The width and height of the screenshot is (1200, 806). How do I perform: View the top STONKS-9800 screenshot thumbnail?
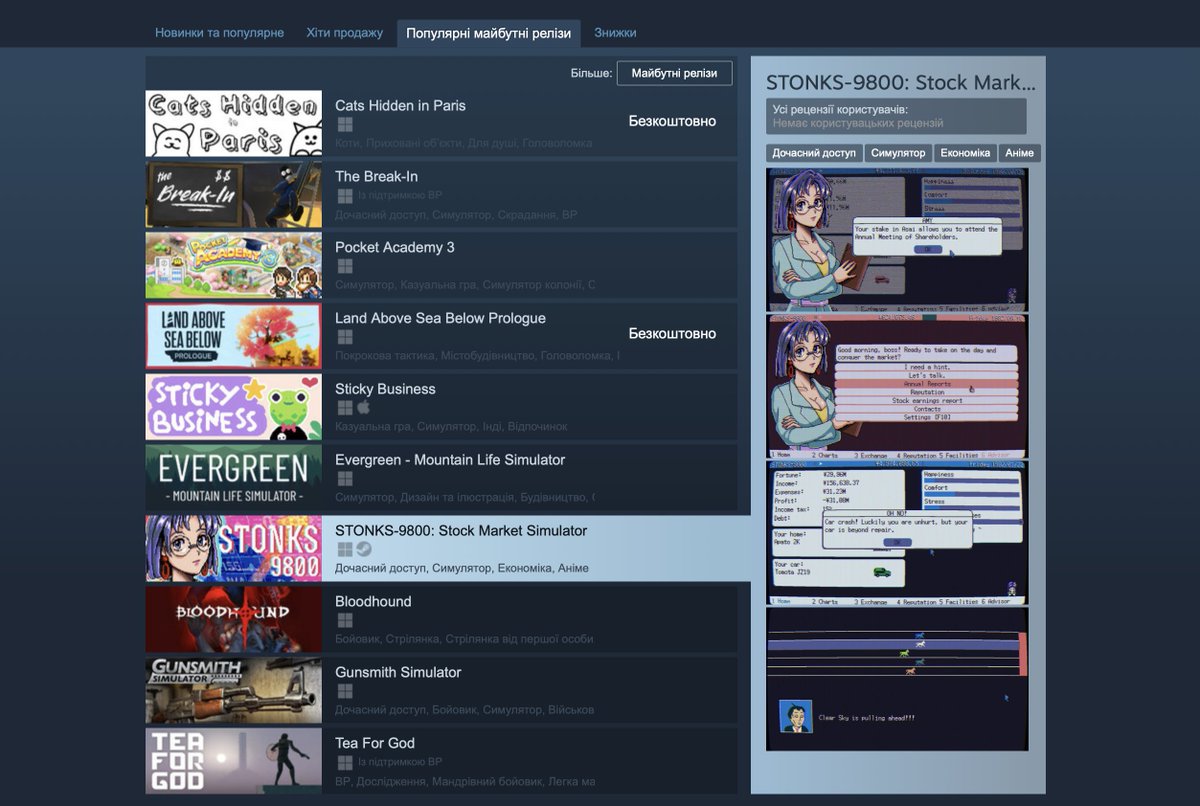point(897,237)
